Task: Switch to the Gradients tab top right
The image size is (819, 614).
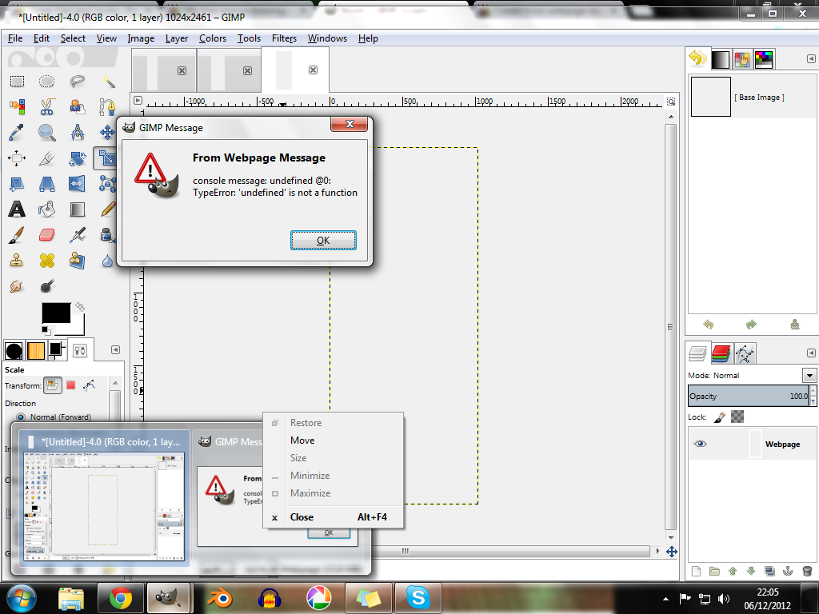Action: tap(720, 60)
